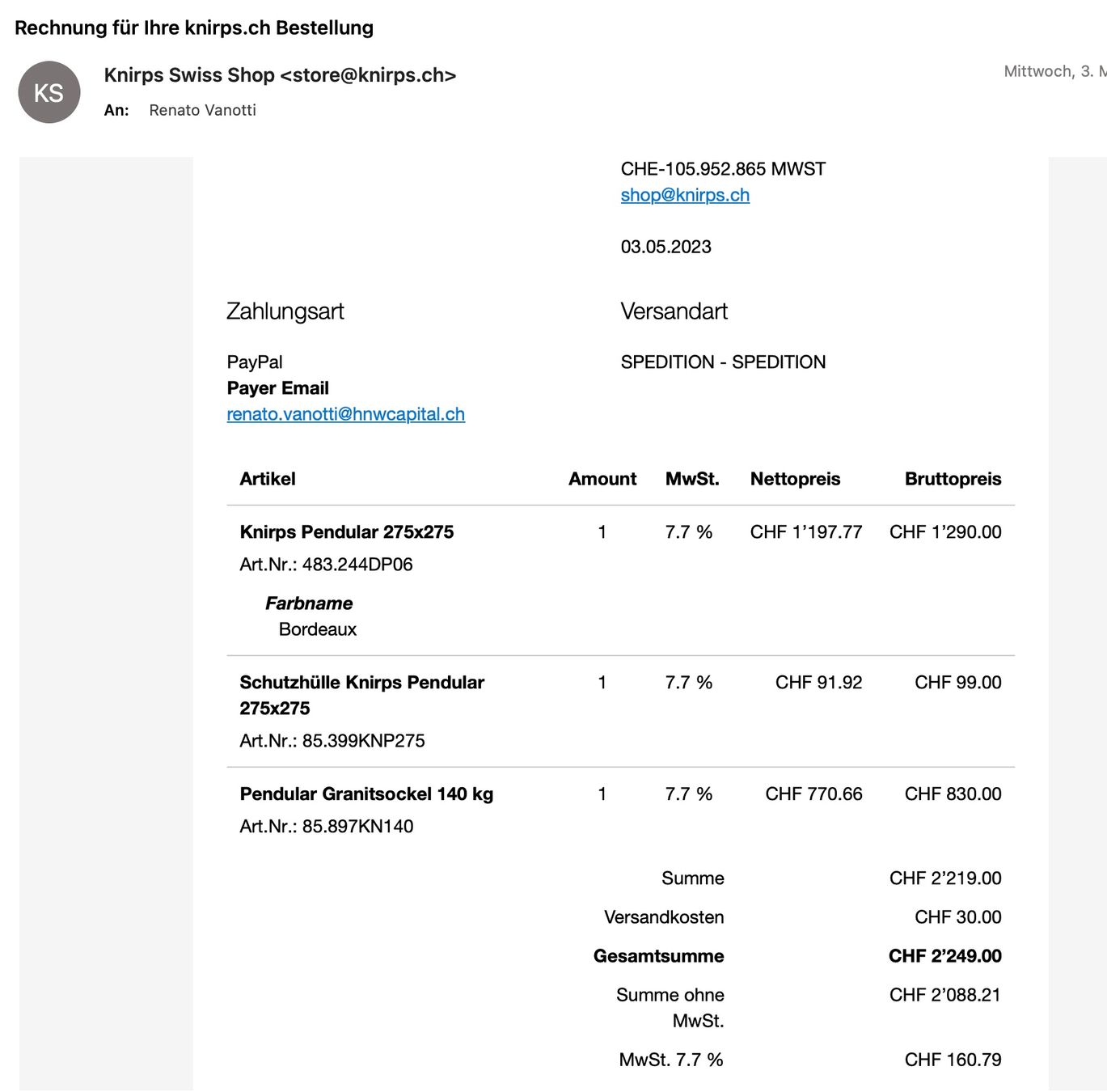The width and height of the screenshot is (1107, 1092).
Task: Click the SPEDITION - SPEDITION shipping text
Action: 723,362
